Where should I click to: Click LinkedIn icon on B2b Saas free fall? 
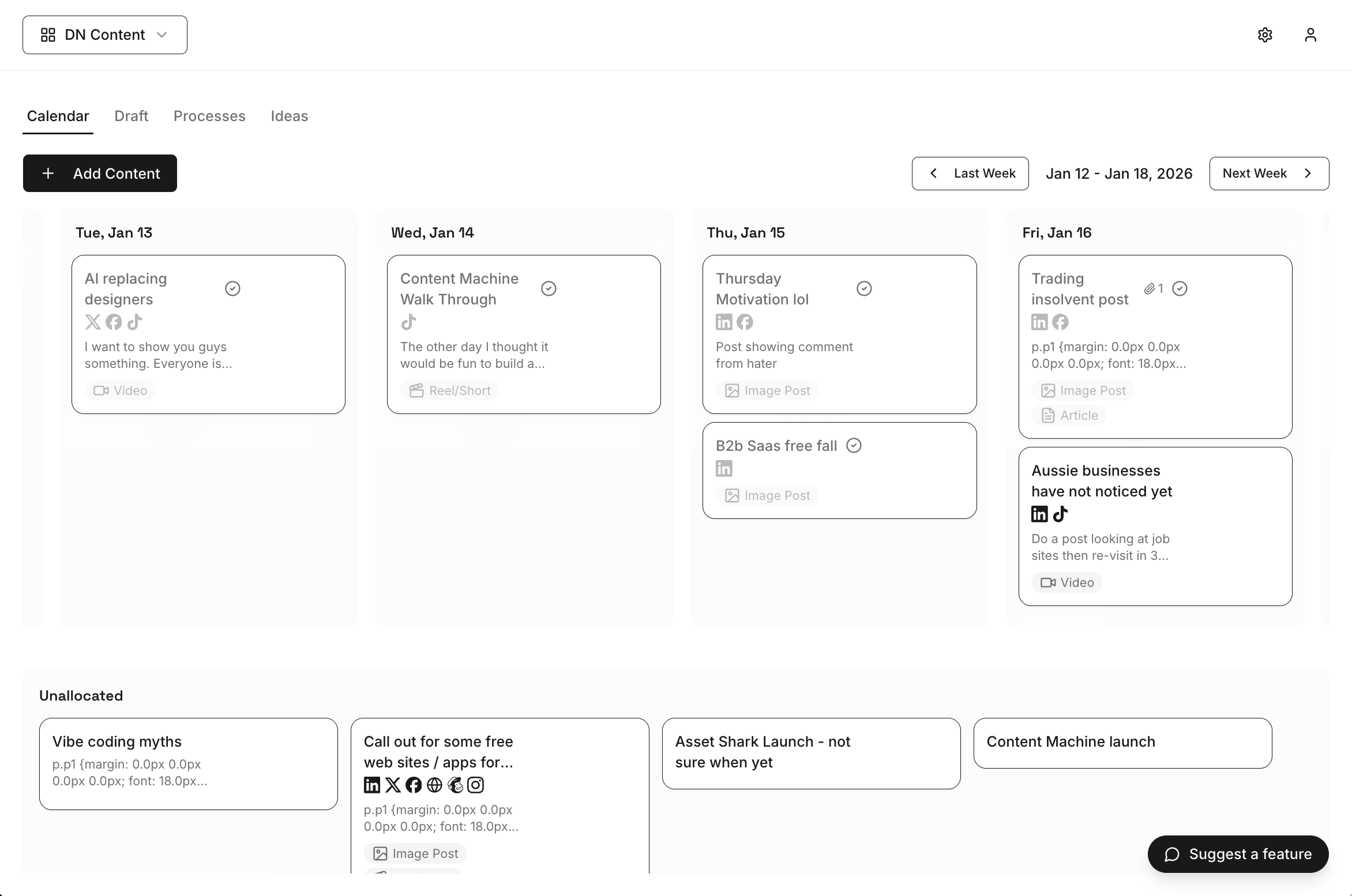tap(724, 468)
